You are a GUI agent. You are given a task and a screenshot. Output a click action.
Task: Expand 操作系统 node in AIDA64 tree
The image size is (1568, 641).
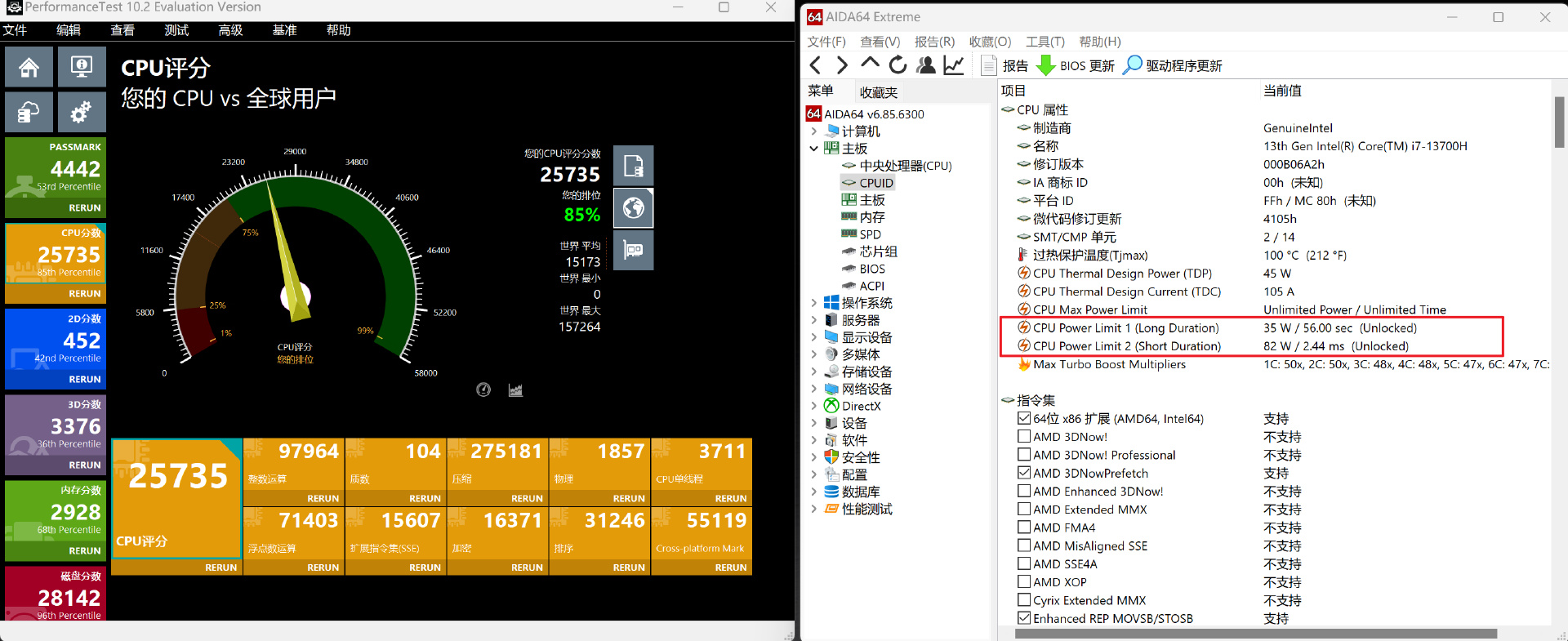coord(813,303)
